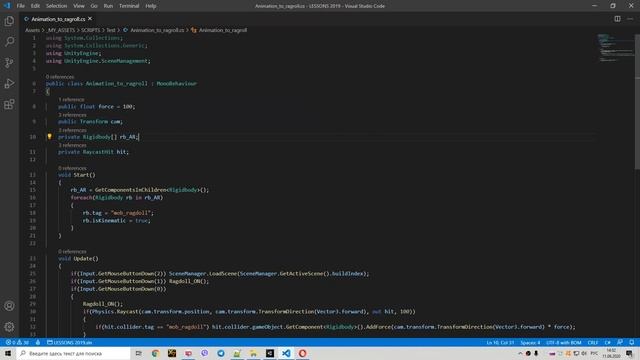640x360 pixels.
Task: Open the Run and Debug view
Action: [9, 83]
